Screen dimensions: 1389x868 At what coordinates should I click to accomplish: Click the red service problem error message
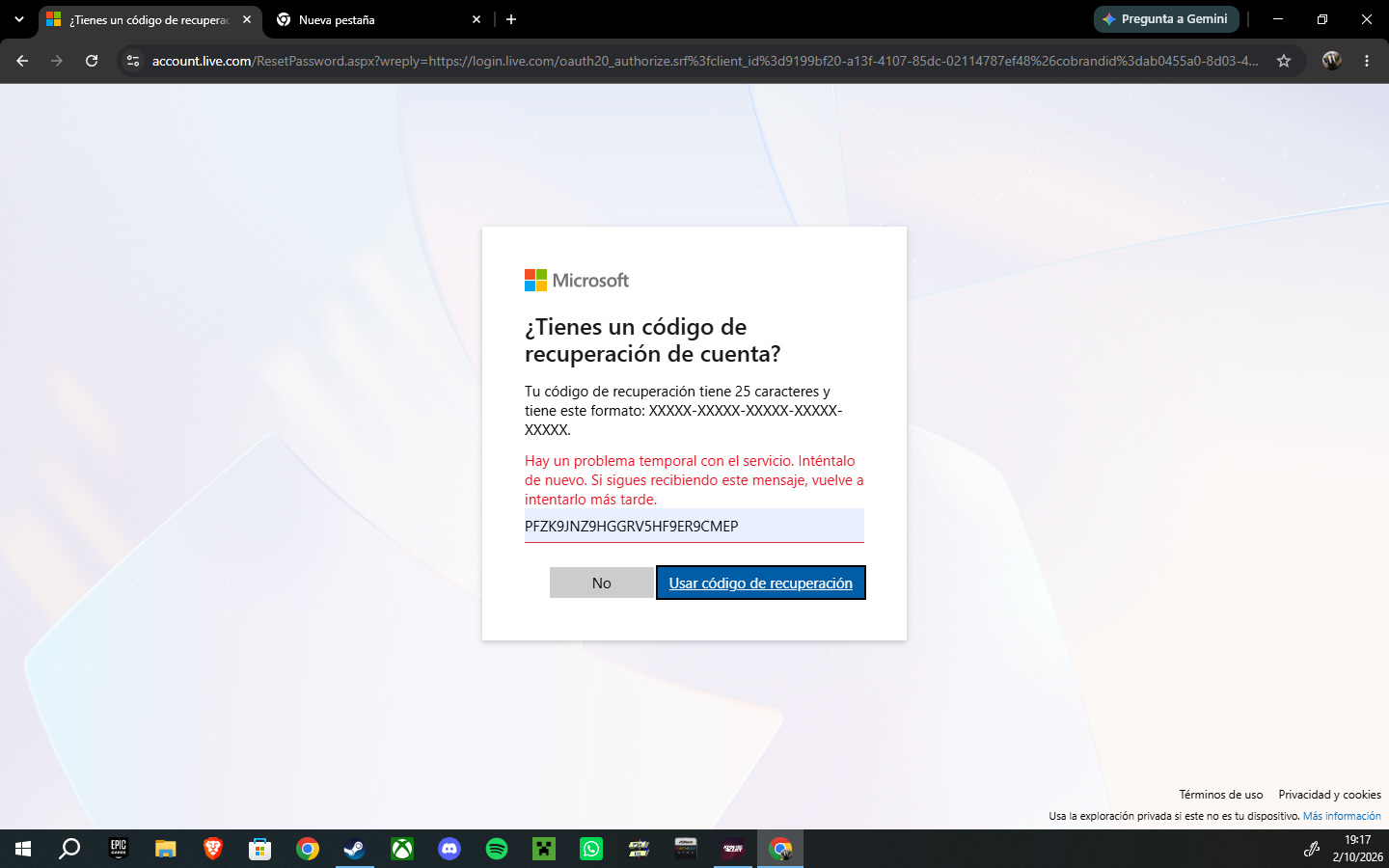(694, 480)
